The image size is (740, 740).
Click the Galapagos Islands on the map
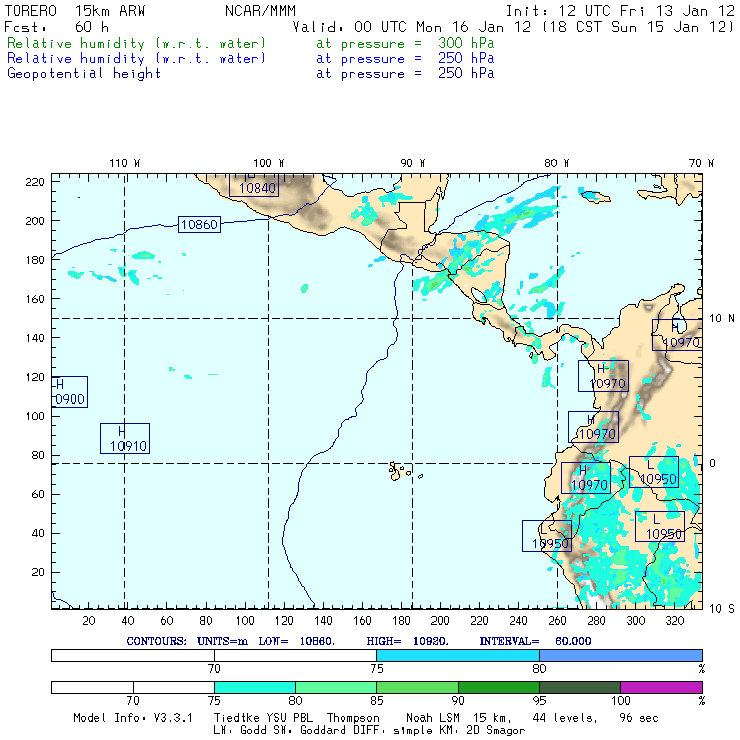click(x=399, y=469)
